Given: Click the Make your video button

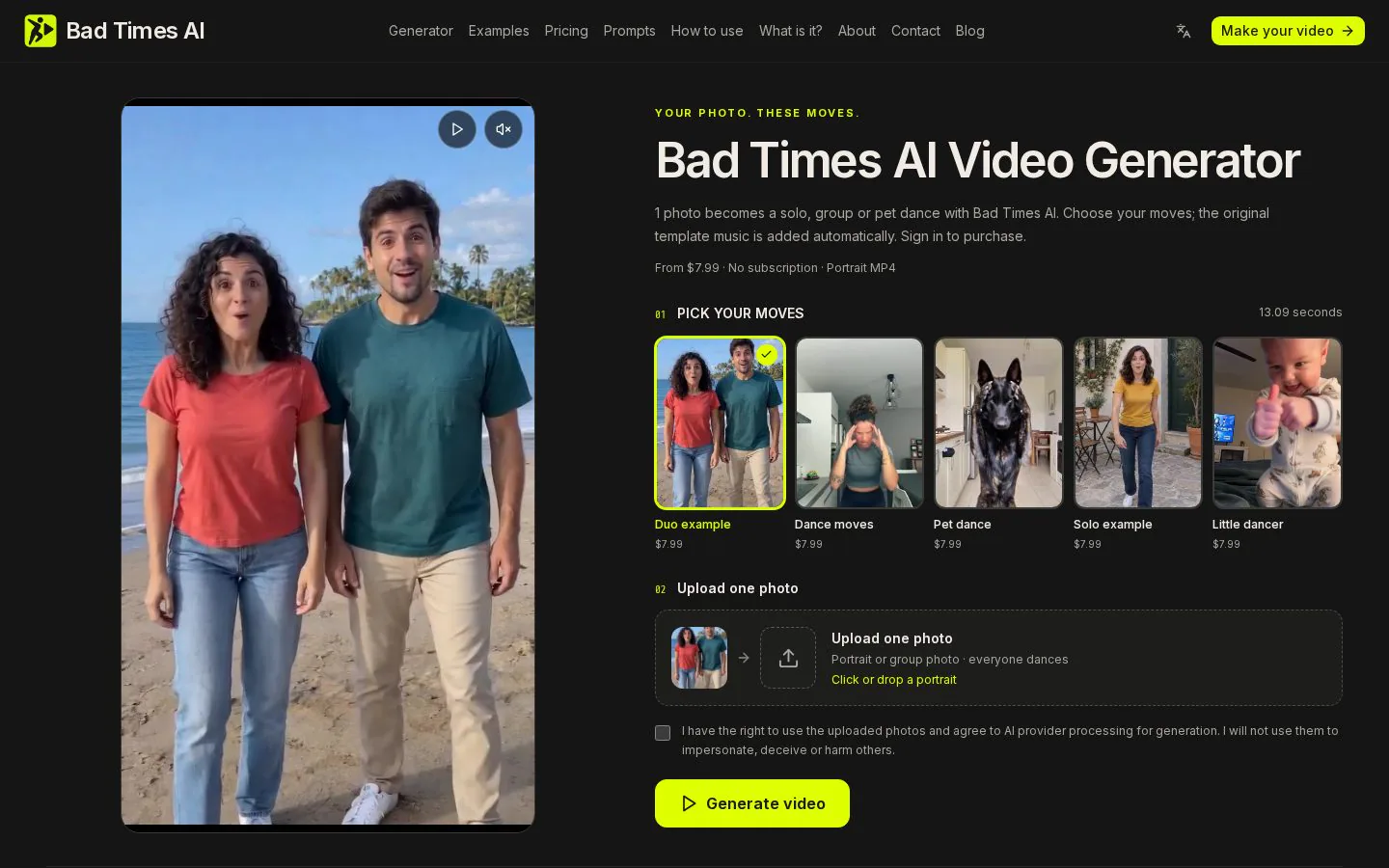Looking at the screenshot, I should [1288, 31].
